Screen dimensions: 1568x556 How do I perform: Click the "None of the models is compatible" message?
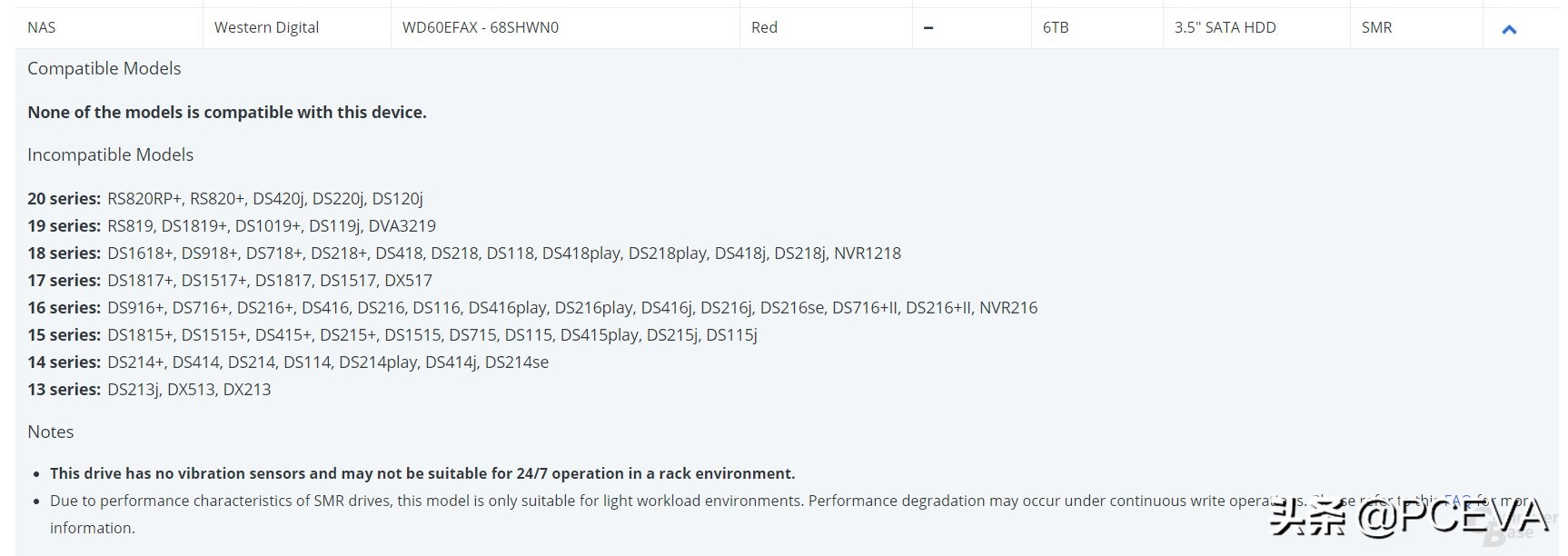click(x=227, y=112)
